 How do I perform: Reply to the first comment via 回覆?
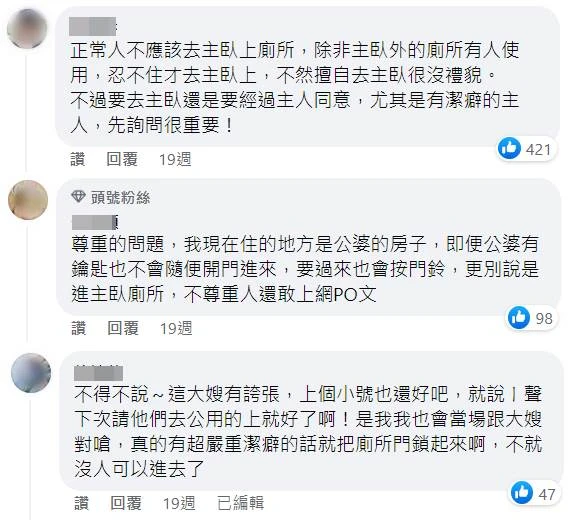point(122,160)
